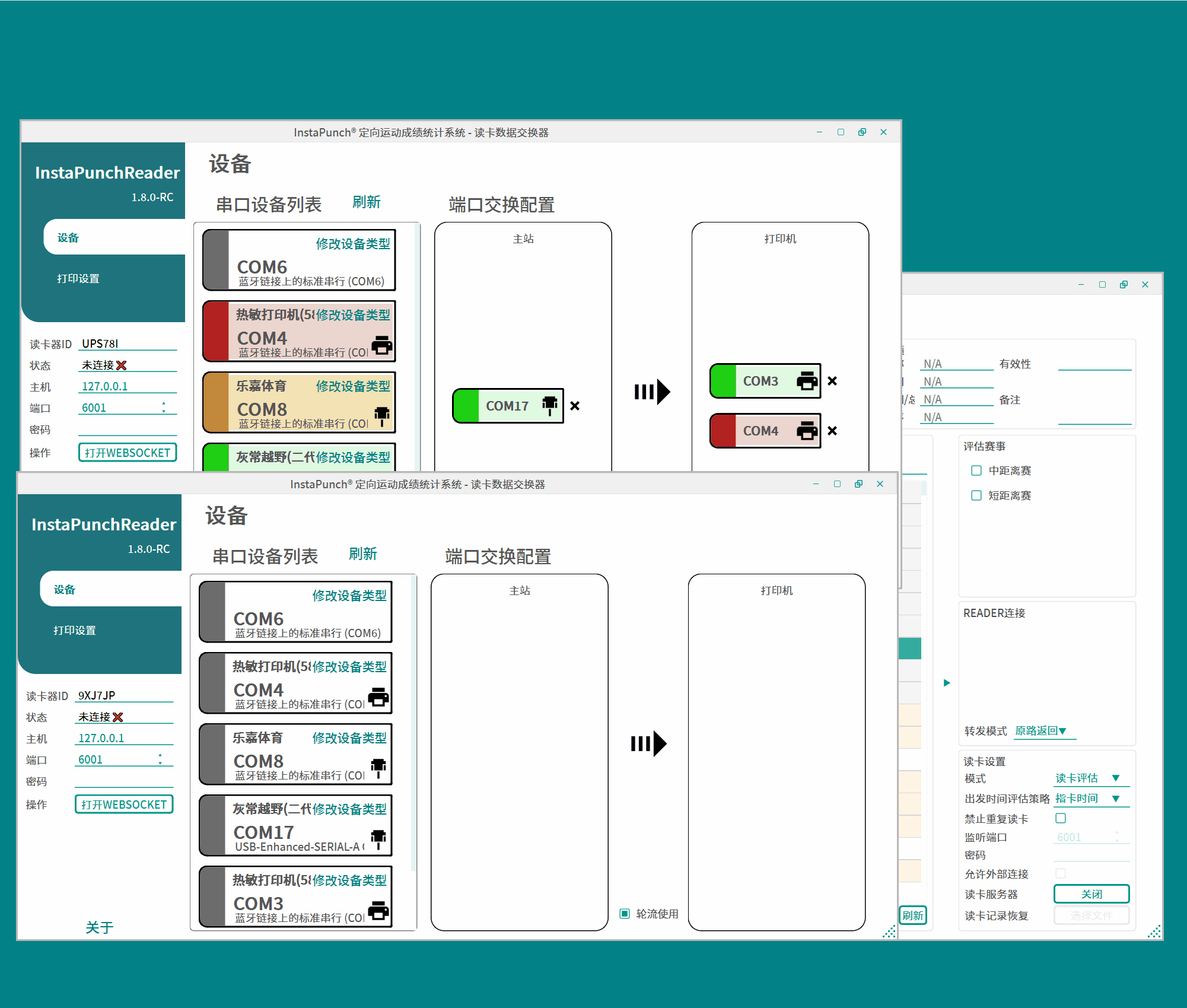Remove COM17 from the master station box

[574, 406]
